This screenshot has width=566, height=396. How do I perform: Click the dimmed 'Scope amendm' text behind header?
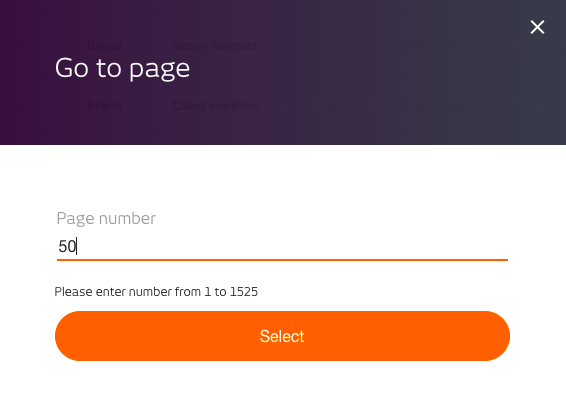pyautogui.click(x=216, y=46)
